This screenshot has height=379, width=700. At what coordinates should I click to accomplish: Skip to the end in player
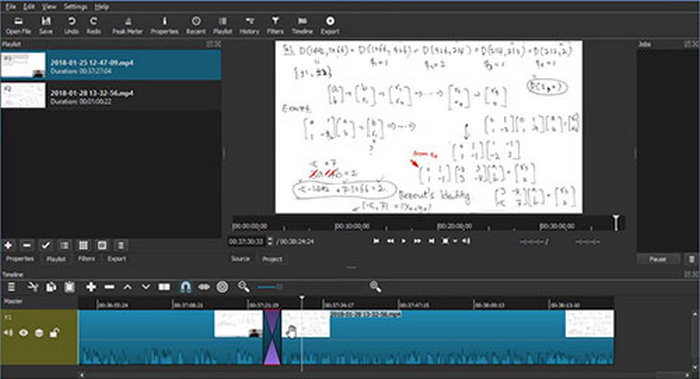tap(431, 241)
